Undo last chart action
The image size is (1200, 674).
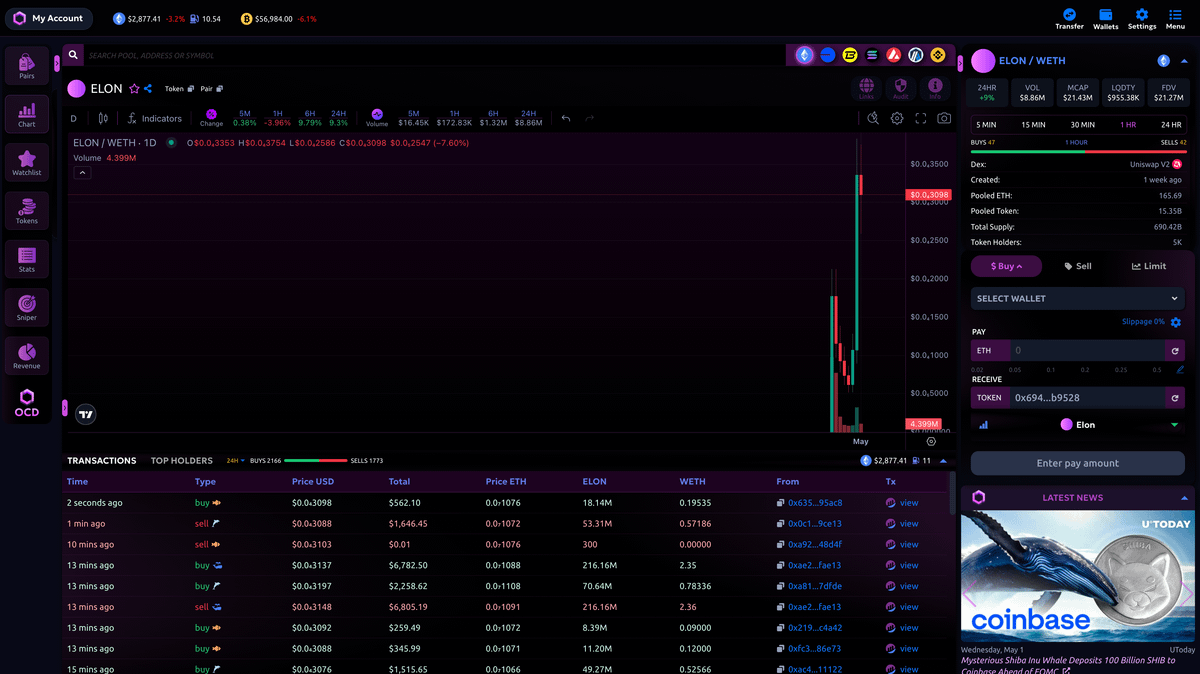[x=566, y=118]
